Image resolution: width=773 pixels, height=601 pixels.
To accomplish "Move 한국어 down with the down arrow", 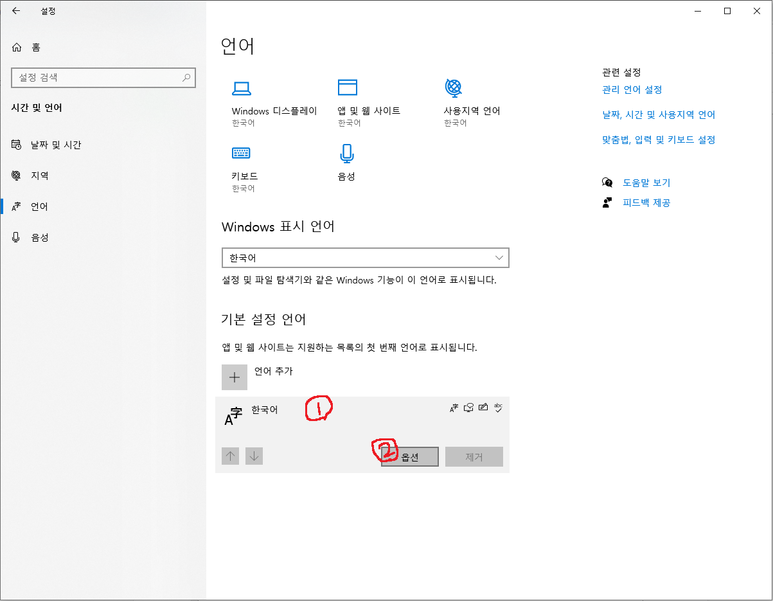I will click(x=254, y=456).
